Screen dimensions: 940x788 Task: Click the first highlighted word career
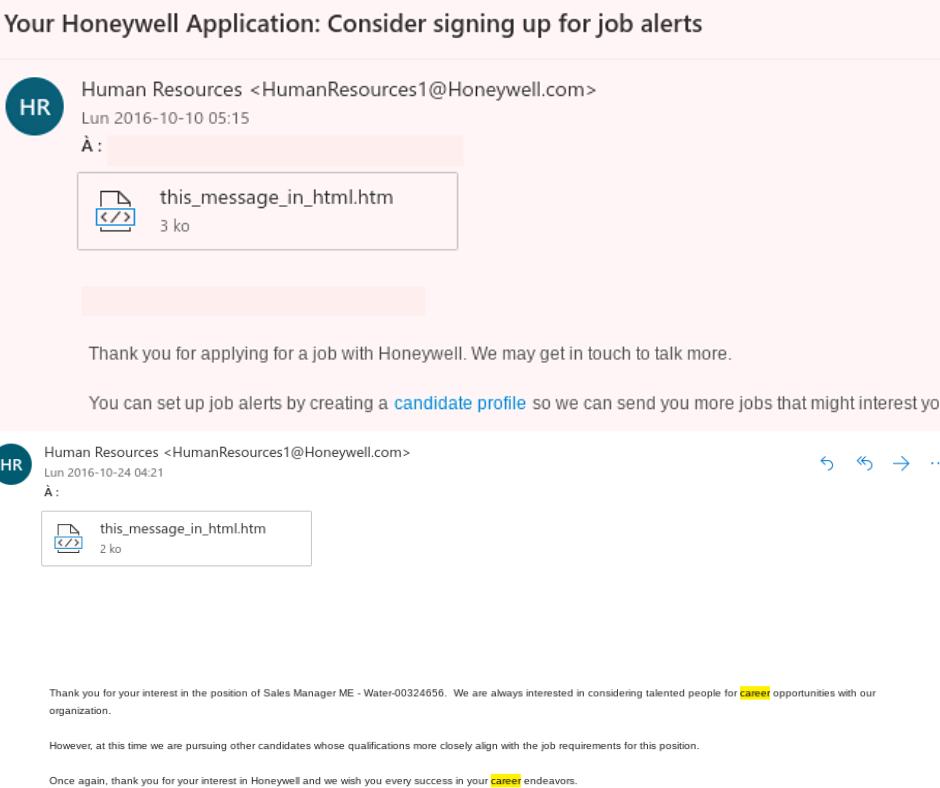pyautogui.click(x=755, y=693)
